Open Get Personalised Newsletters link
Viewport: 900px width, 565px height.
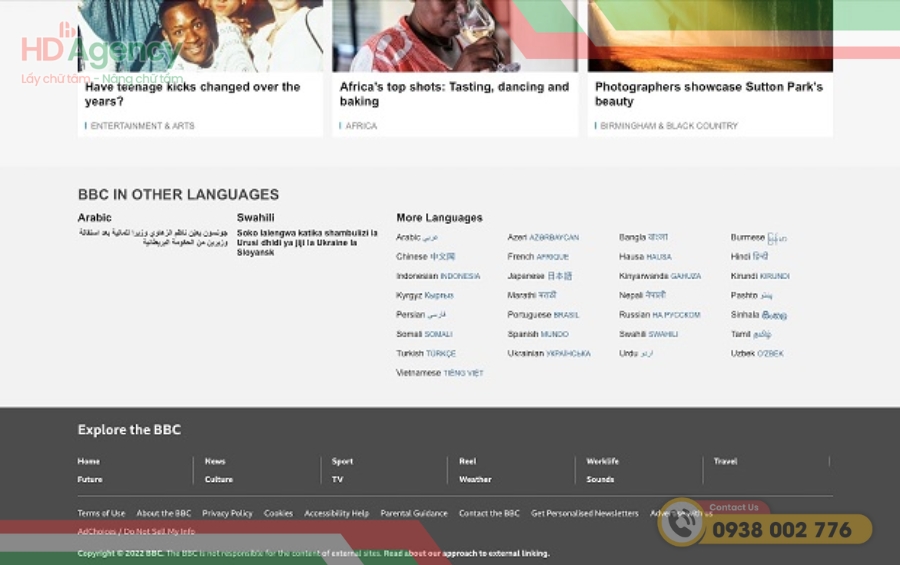coord(584,513)
